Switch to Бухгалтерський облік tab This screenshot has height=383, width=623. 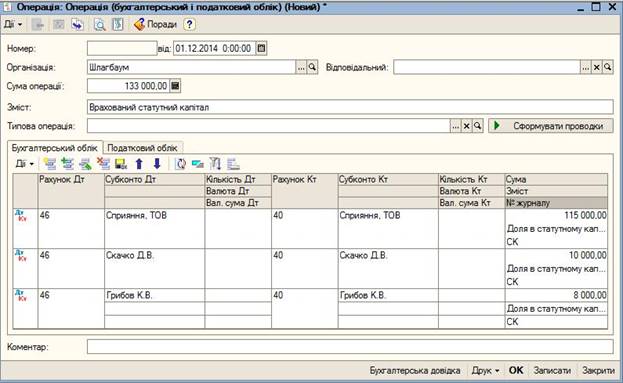pos(55,148)
